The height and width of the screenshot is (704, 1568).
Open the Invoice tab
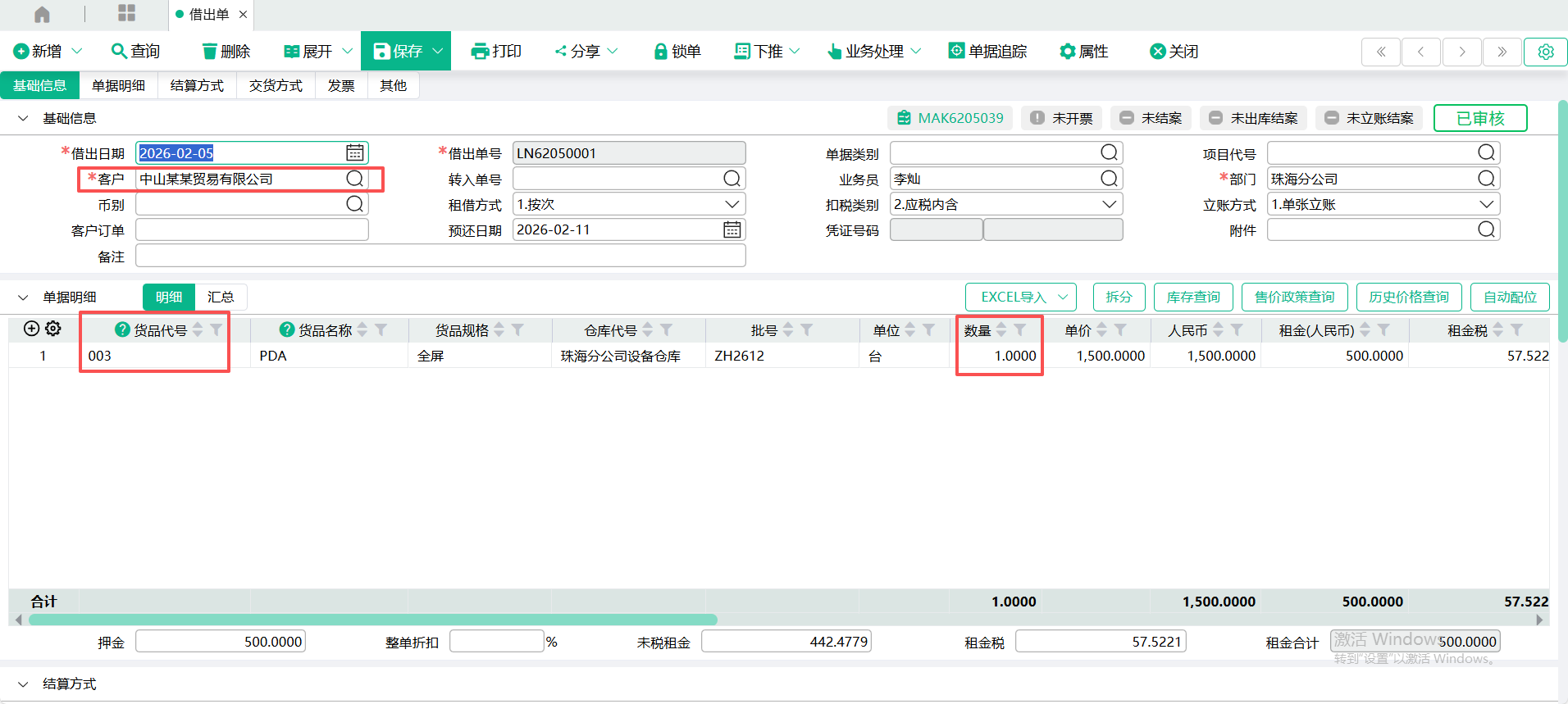coord(341,85)
